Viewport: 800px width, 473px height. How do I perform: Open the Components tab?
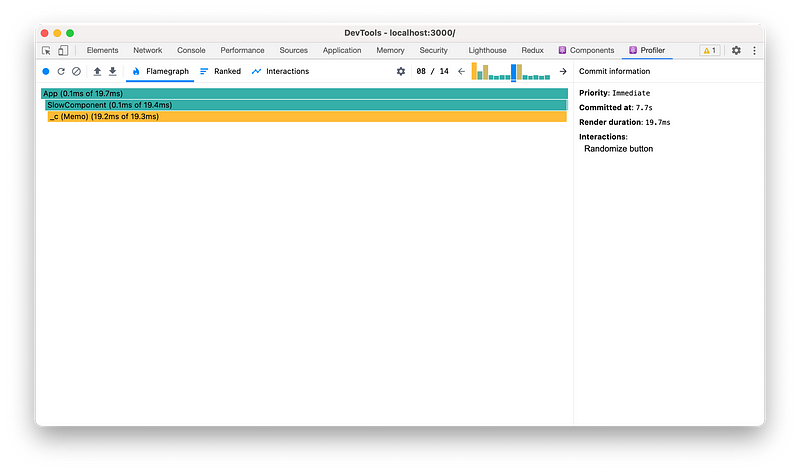click(x=586, y=50)
